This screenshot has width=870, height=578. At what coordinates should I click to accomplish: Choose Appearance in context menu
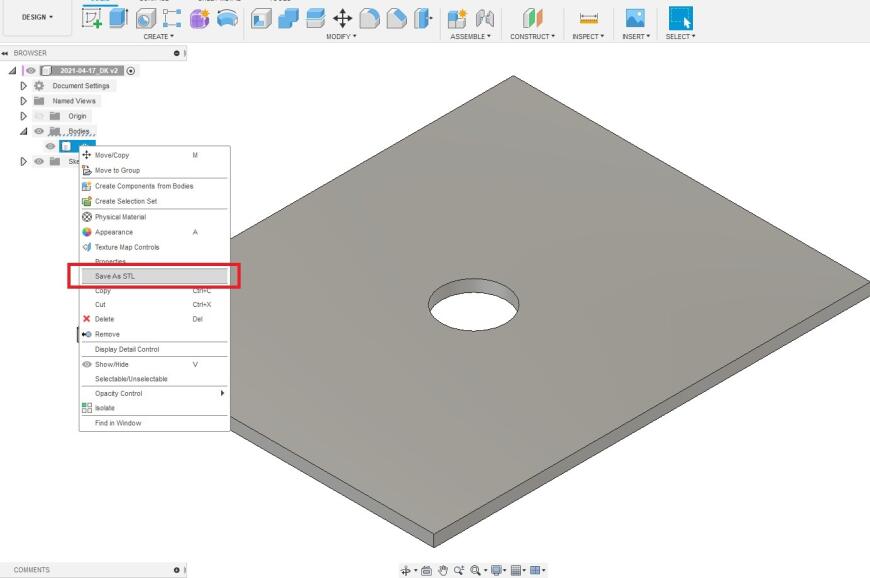click(154, 232)
